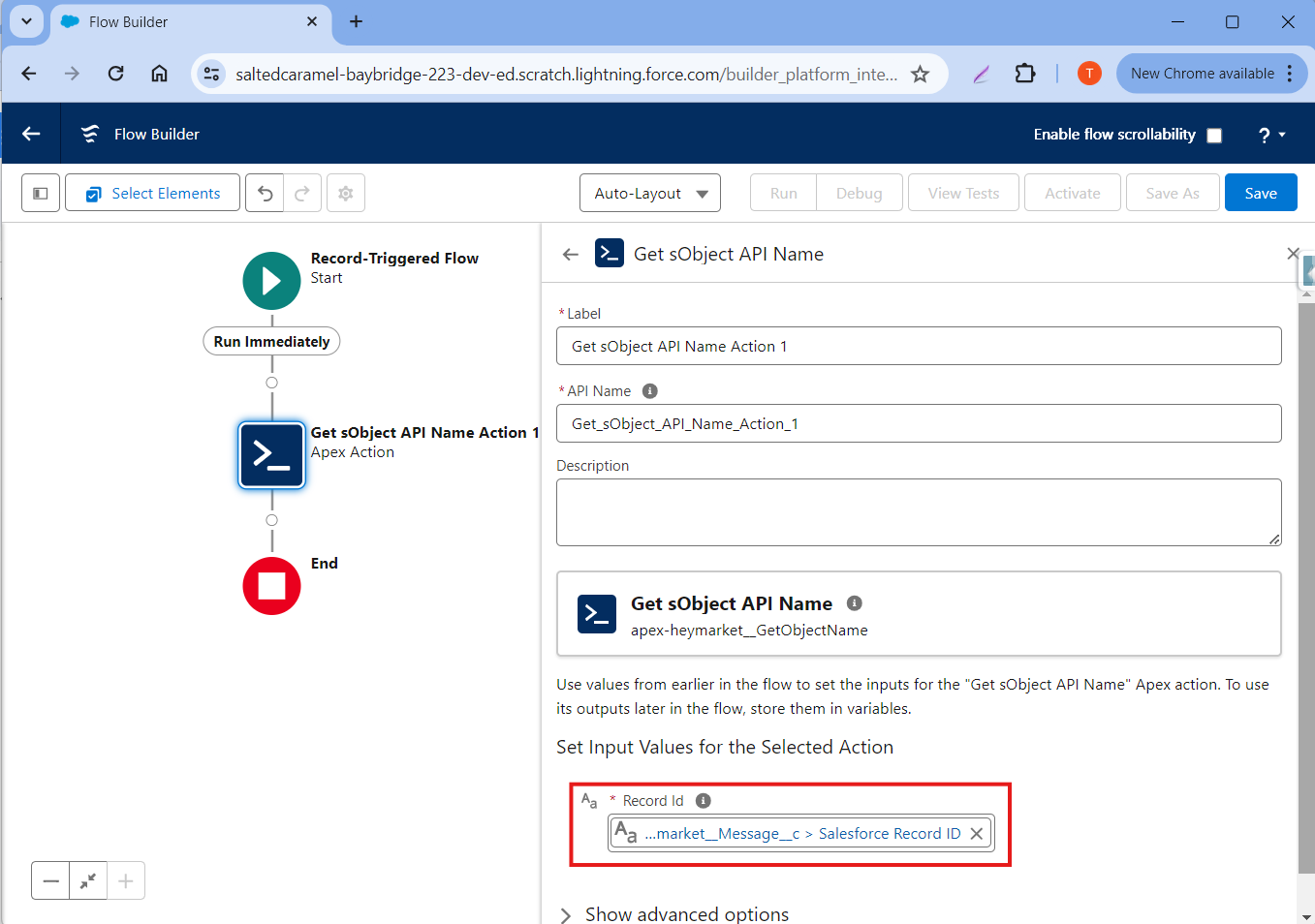Click Get sObject API Name Action 1 canvas label
This screenshot has width=1315, height=924.
click(x=424, y=433)
